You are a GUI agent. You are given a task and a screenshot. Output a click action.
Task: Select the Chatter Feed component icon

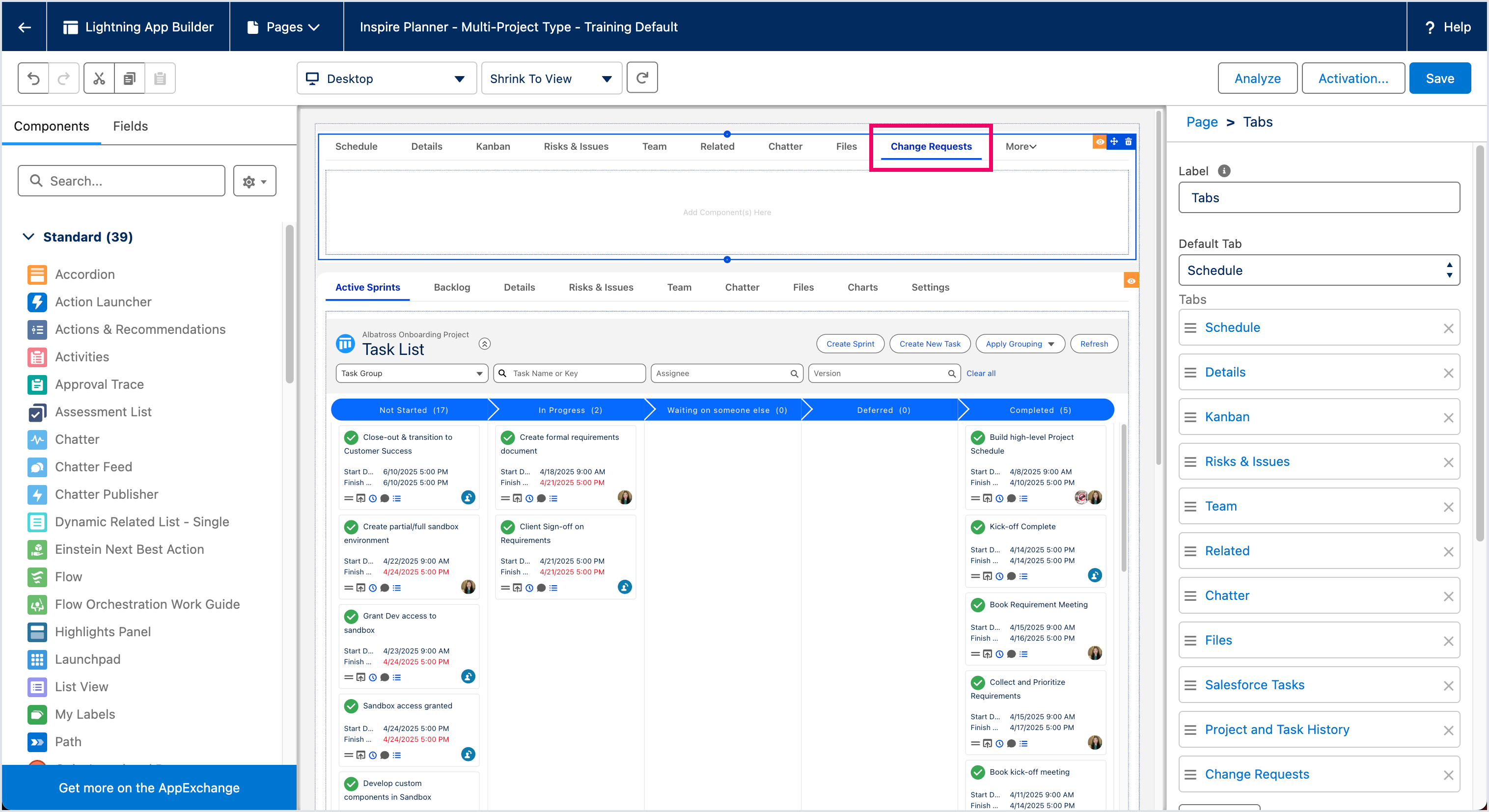37,467
